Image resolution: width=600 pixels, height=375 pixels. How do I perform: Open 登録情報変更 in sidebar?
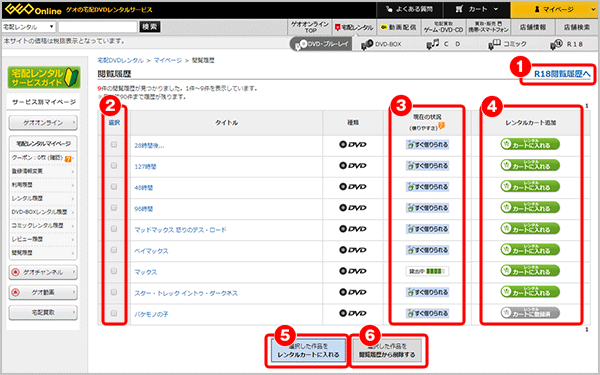pyautogui.click(x=42, y=171)
